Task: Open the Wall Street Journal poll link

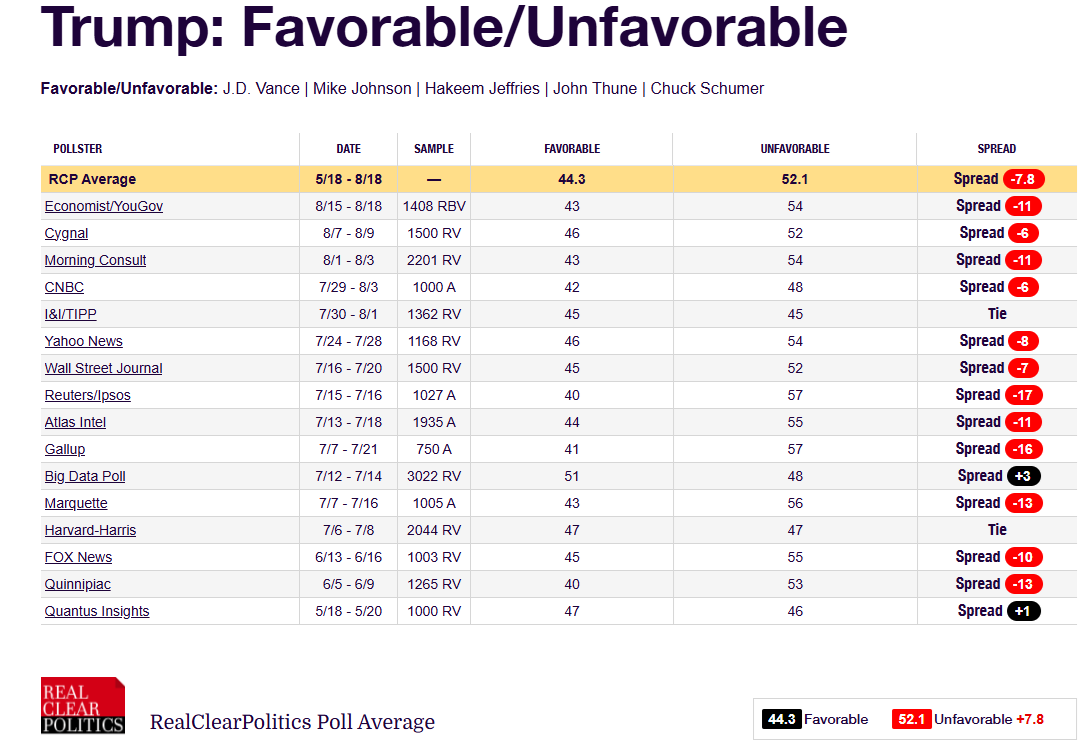Action: point(103,368)
